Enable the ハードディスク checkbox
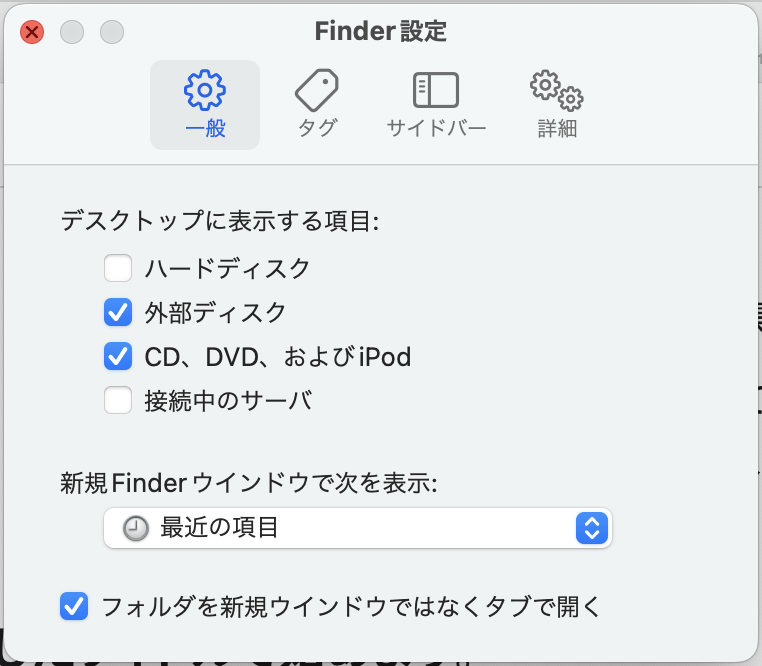Image resolution: width=762 pixels, height=666 pixels. tap(118, 268)
